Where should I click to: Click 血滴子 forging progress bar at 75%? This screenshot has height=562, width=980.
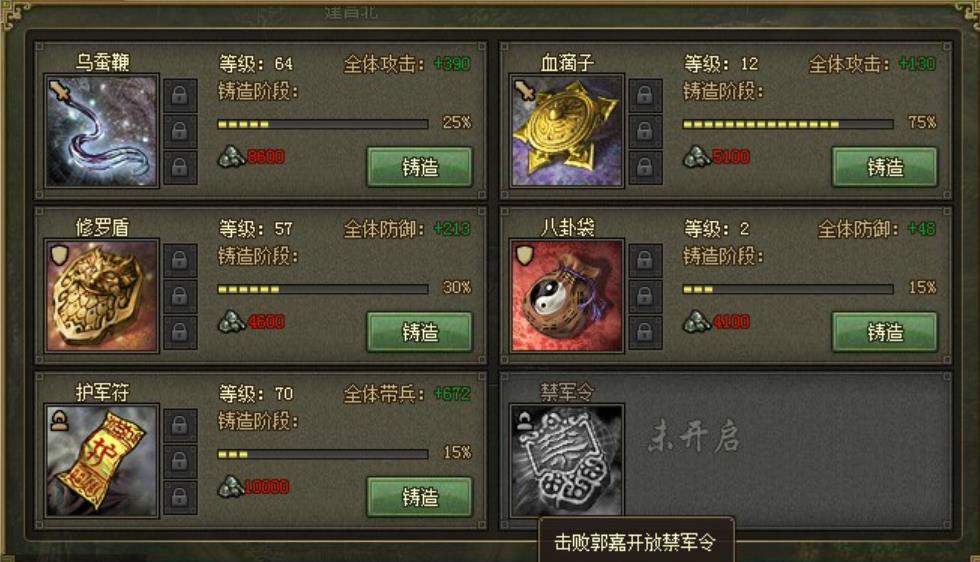tap(788, 124)
